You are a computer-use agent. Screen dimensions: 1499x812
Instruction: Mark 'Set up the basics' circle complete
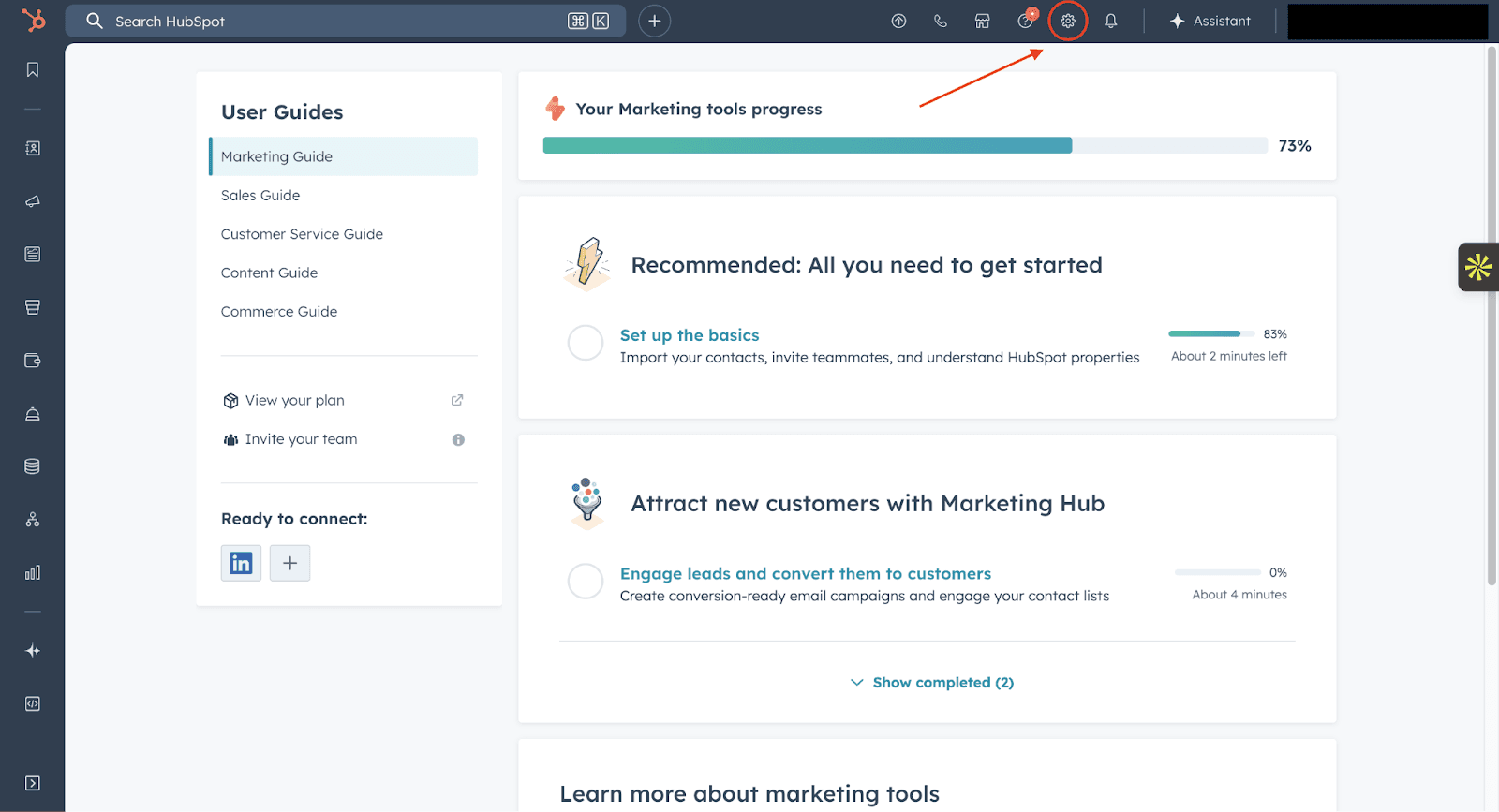click(586, 343)
